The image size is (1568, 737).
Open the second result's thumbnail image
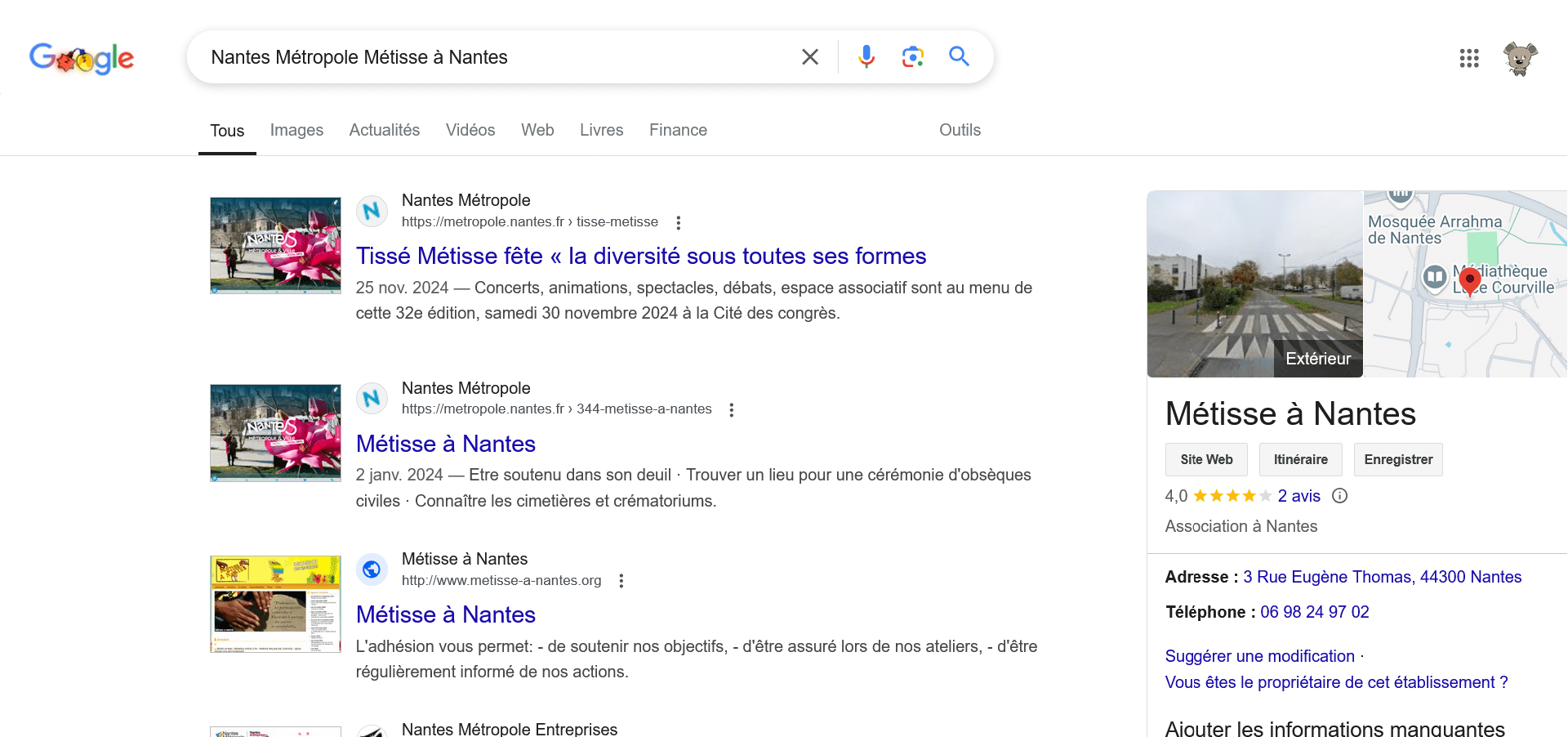coord(275,433)
